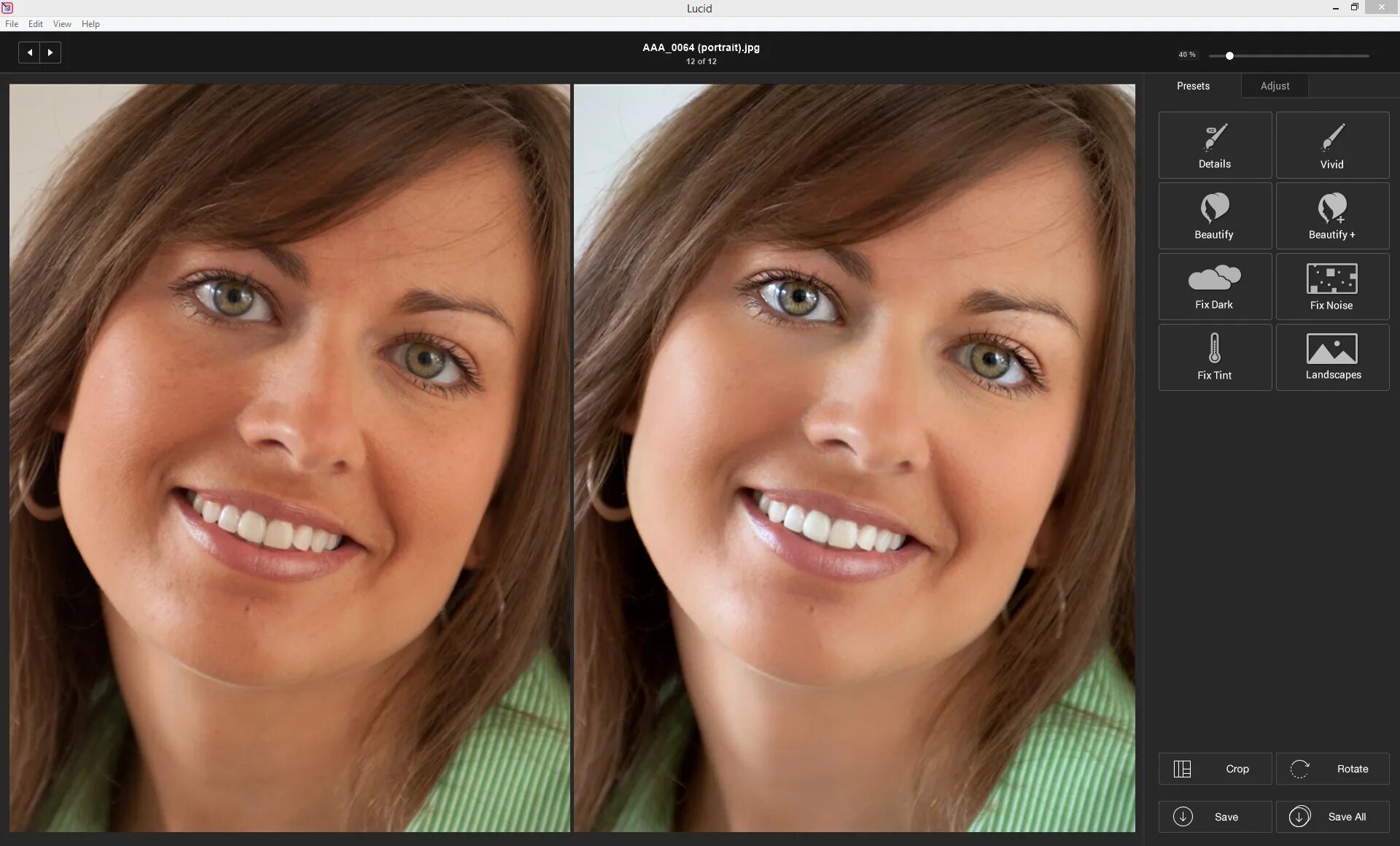Open the File menu
The width and height of the screenshot is (1400, 846).
[x=12, y=24]
